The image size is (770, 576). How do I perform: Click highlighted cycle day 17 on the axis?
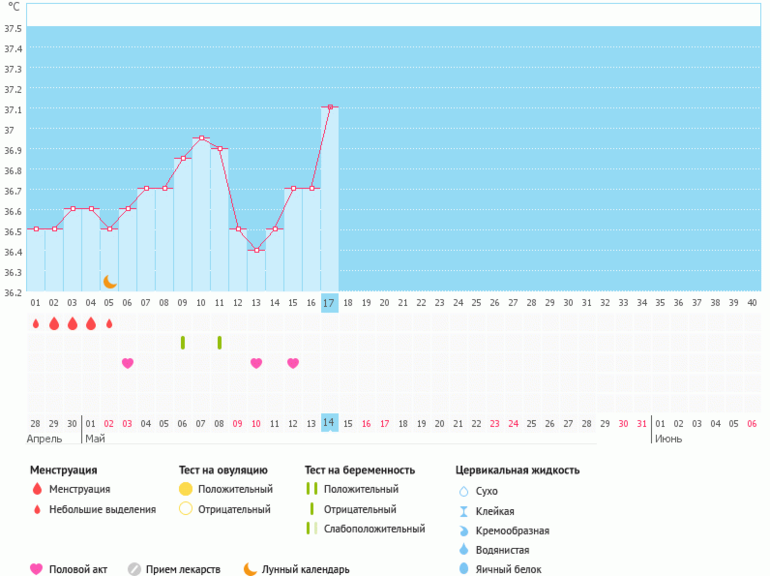tap(329, 303)
